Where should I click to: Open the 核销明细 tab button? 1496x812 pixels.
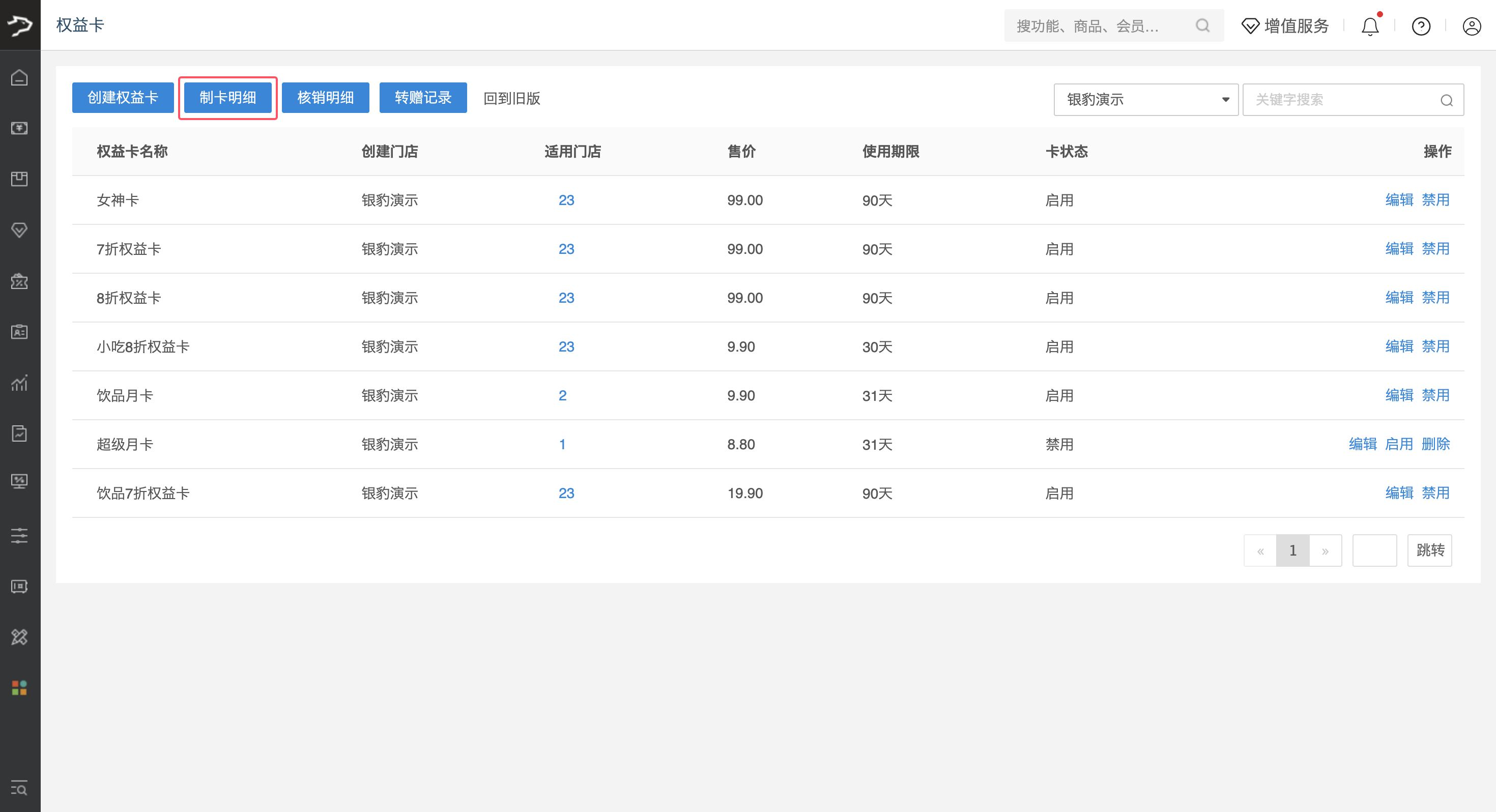tap(325, 98)
